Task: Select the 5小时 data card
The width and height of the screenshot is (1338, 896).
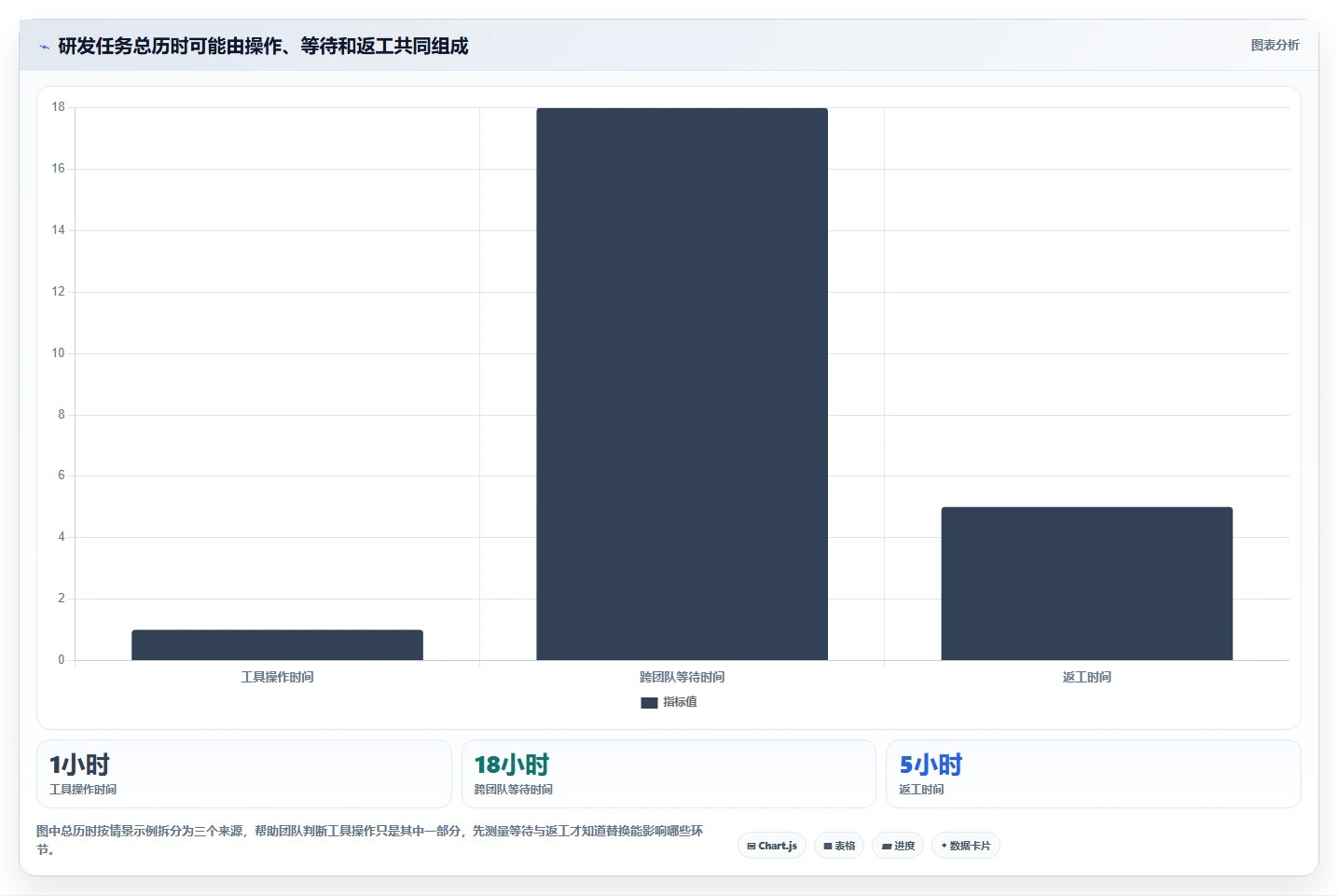Action: pyautogui.click(x=1093, y=774)
